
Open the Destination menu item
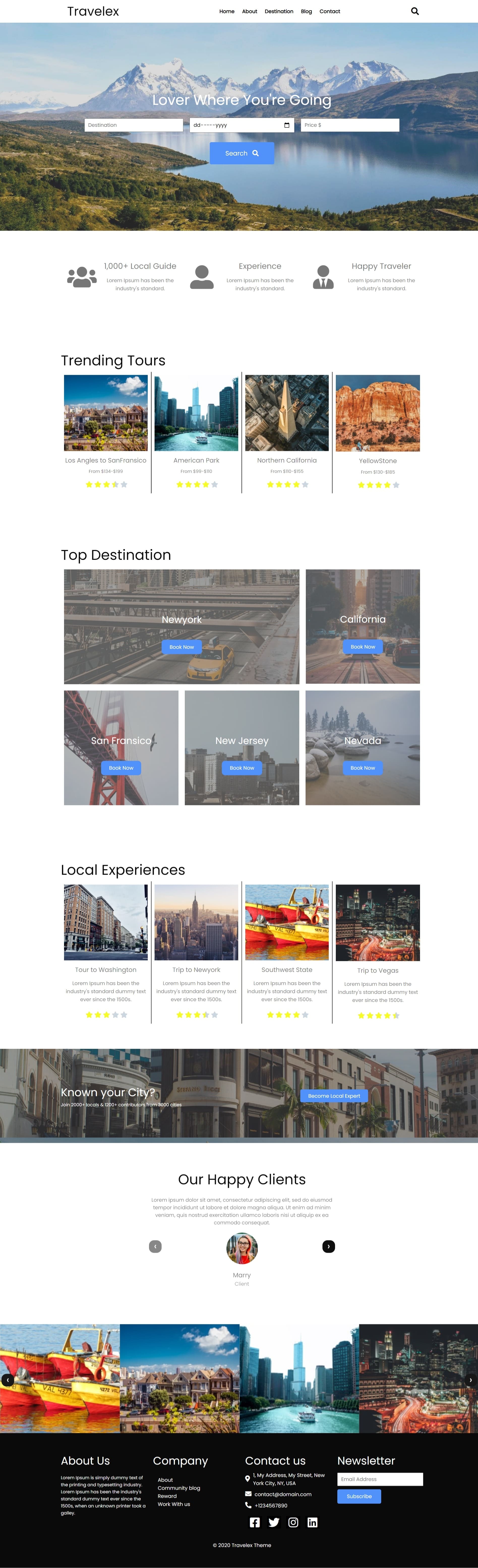click(279, 12)
